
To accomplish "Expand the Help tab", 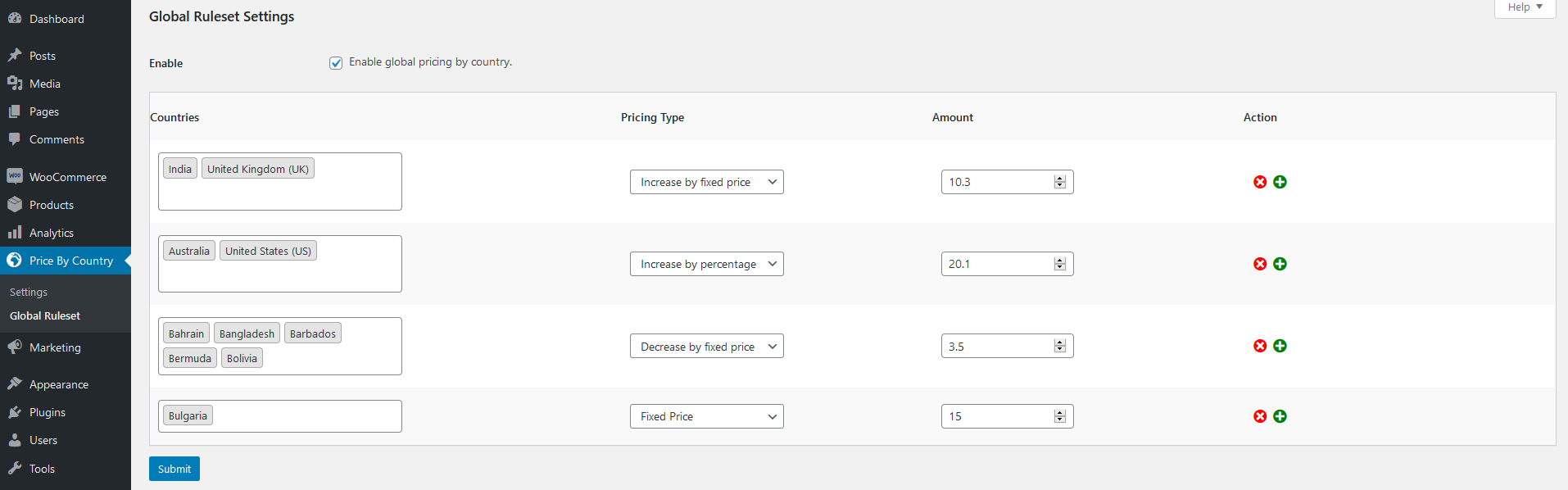I will click(1525, 7).
